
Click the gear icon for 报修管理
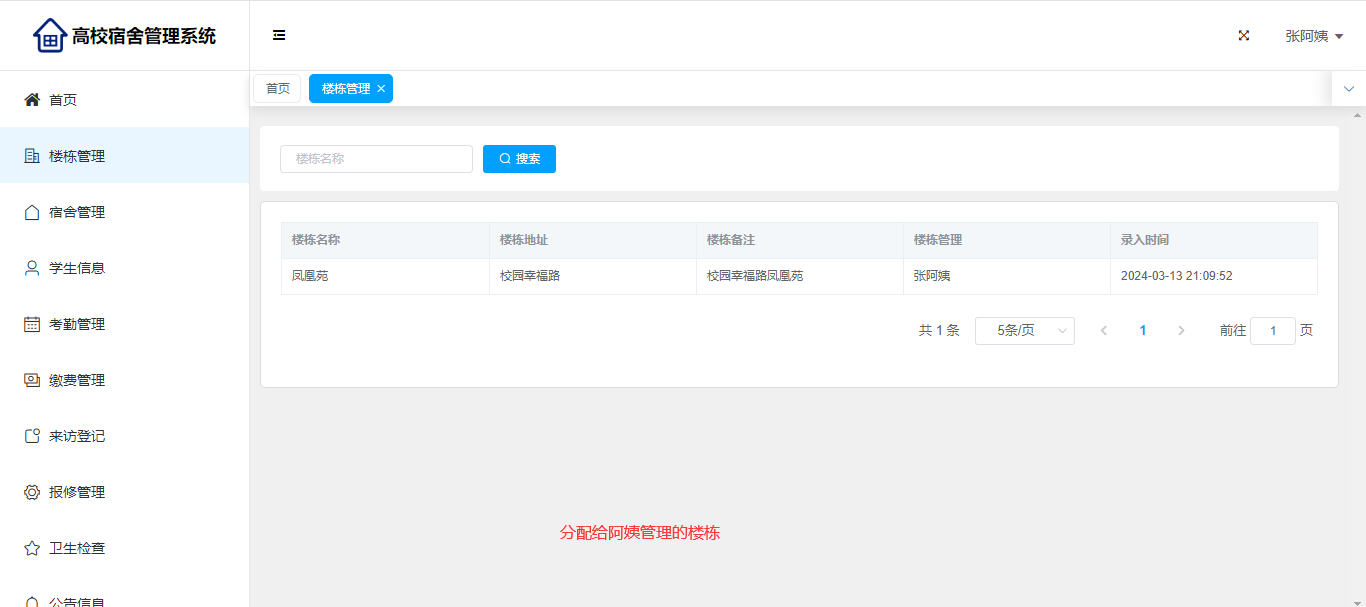(x=32, y=492)
